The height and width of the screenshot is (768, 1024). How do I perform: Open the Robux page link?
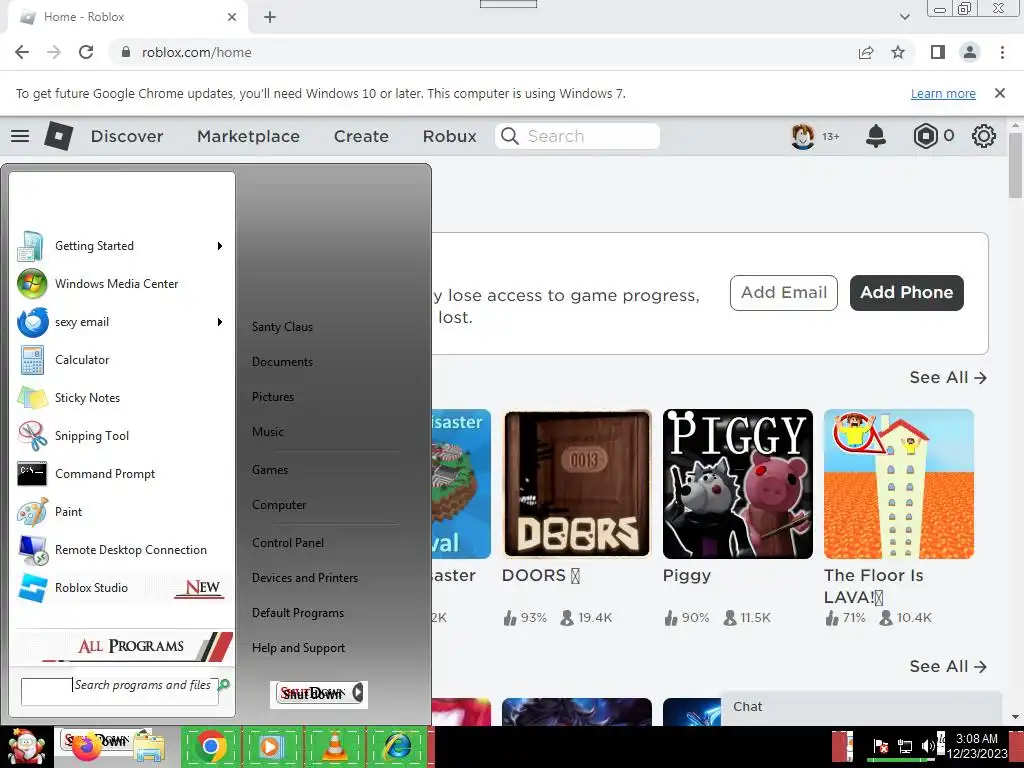click(449, 136)
